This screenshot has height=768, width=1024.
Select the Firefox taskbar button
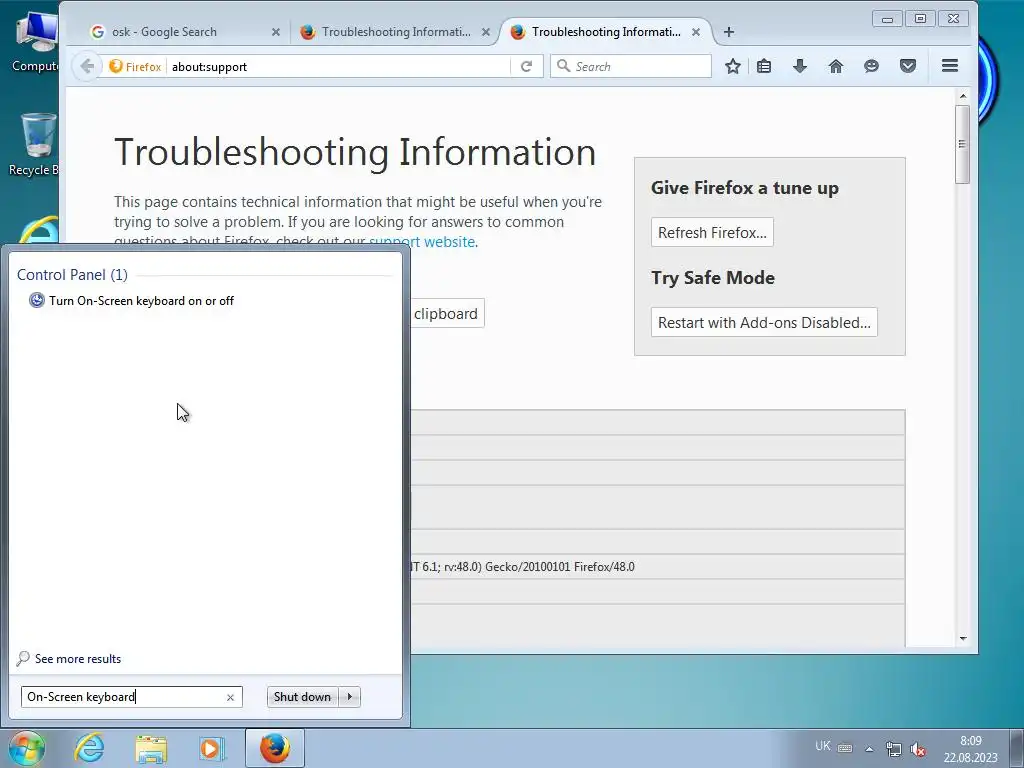click(x=275, y=748)
